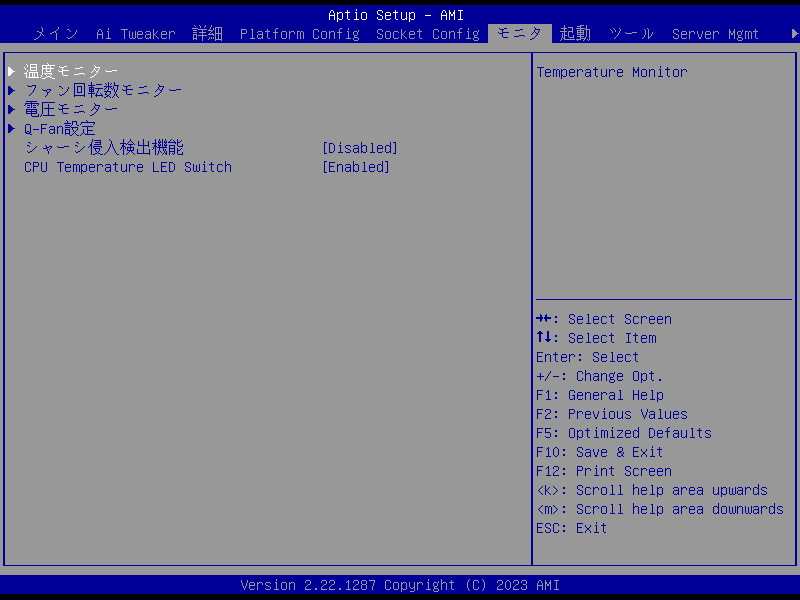
Task: Open the 詳細 tab
Action: pyautogui.click(x=207, y=34)
